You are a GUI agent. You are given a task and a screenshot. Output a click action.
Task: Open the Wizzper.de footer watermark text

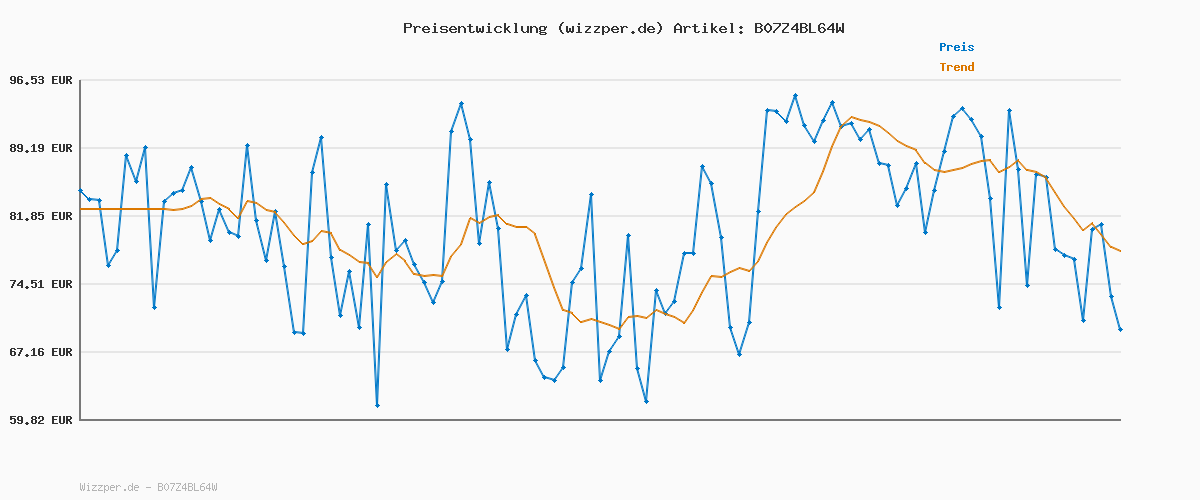click(x=148, y=487)
